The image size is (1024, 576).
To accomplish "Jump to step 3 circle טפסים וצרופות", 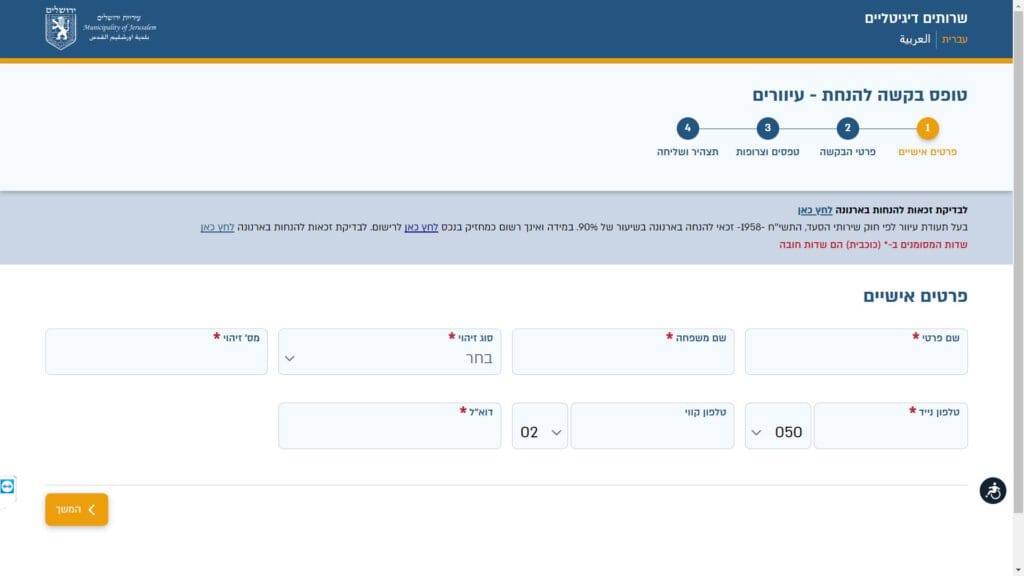I will [767, 128].
